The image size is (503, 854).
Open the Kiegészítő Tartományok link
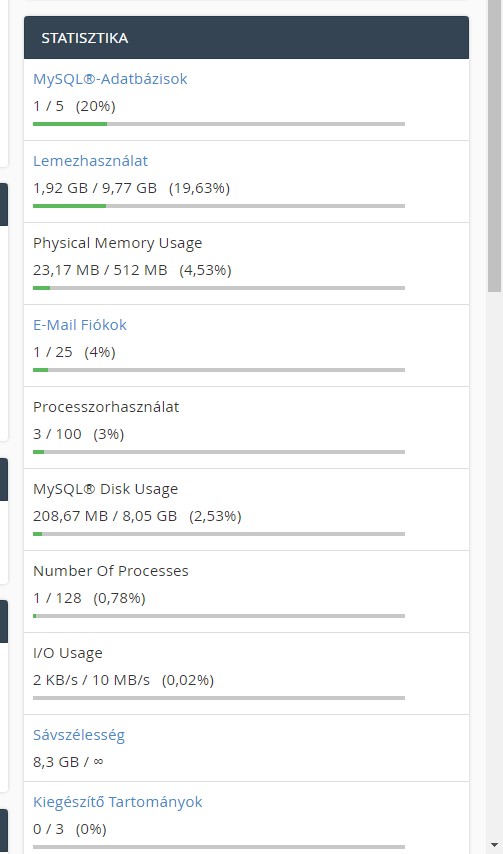pyautogui.click(x=118, y=802)
